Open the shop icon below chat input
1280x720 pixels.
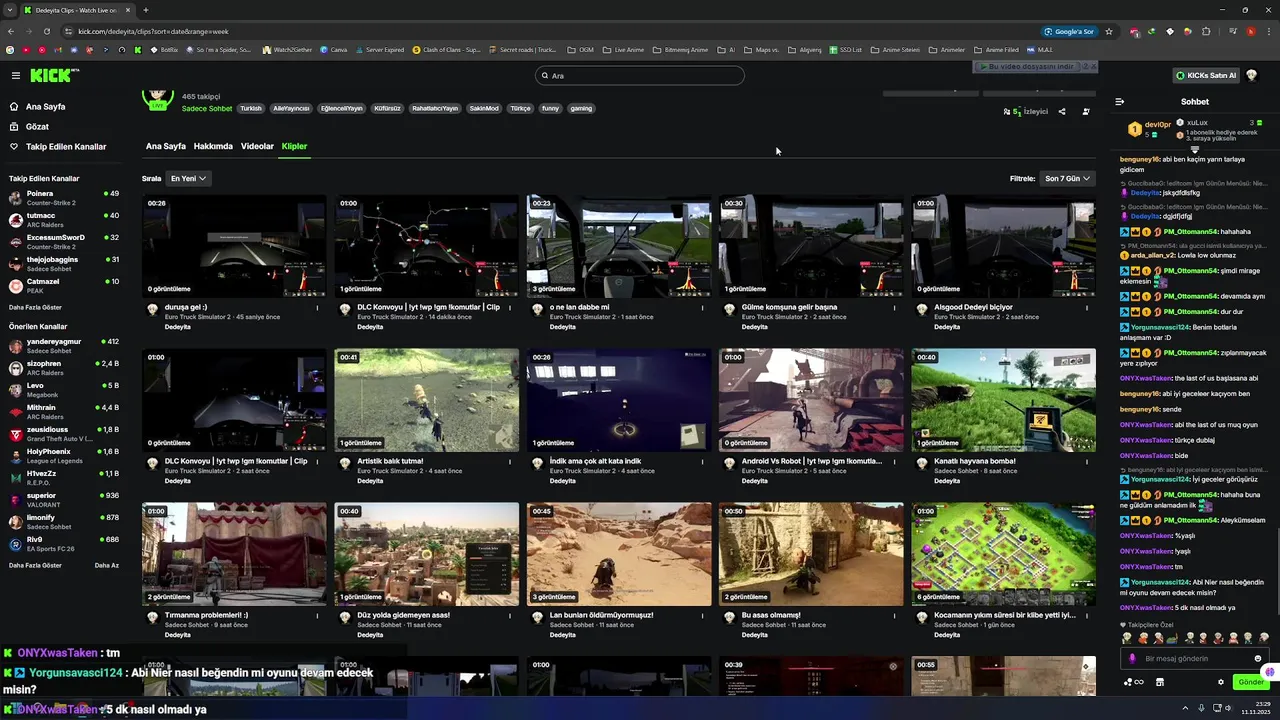tap(1160, 682)
